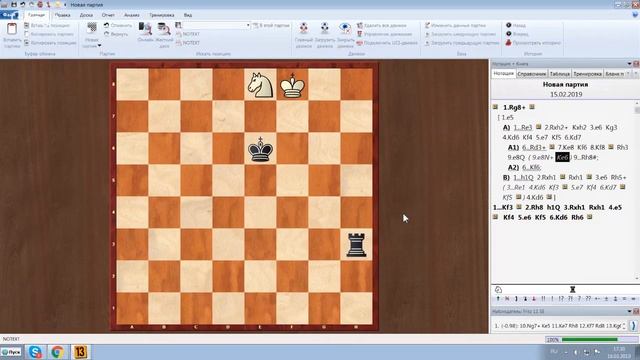This screenshot has width=640, height=360.
Task: Click the Redo move (Вернуть) button
Action: [x=116, y=34]
